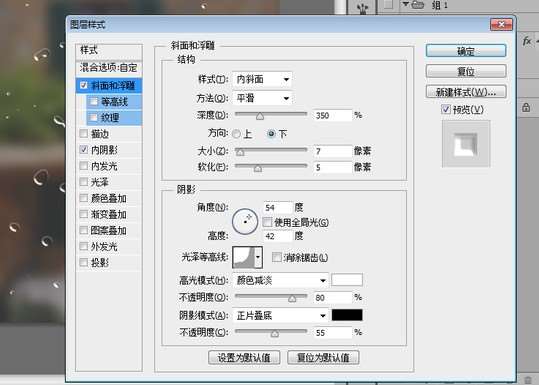Open 高光模式 dropdown showing 颜色减淡
The image size is (539, 385).
280,280
